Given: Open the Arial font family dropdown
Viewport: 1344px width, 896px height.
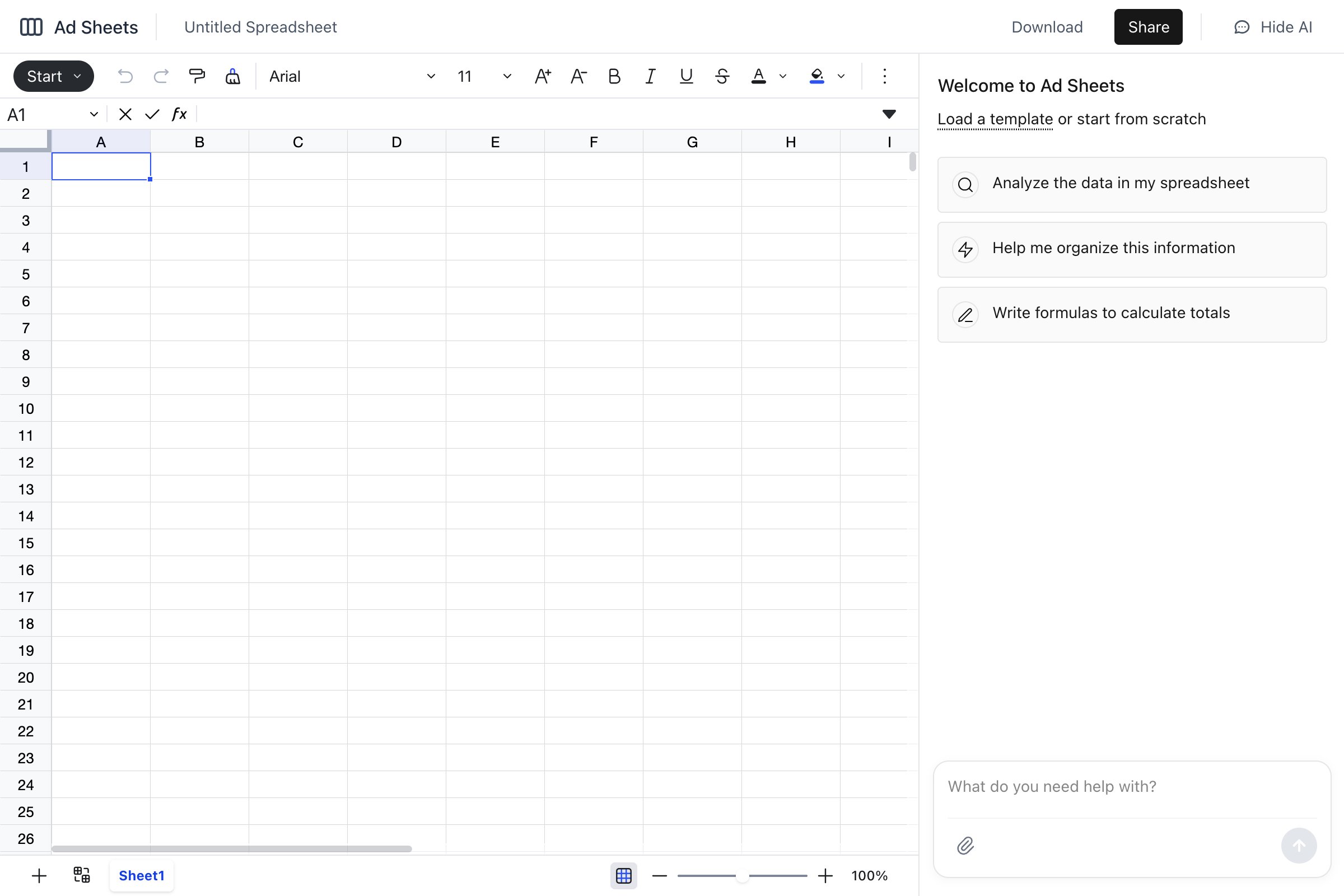Looking at the screenshot, I should [x=352, y=76].
